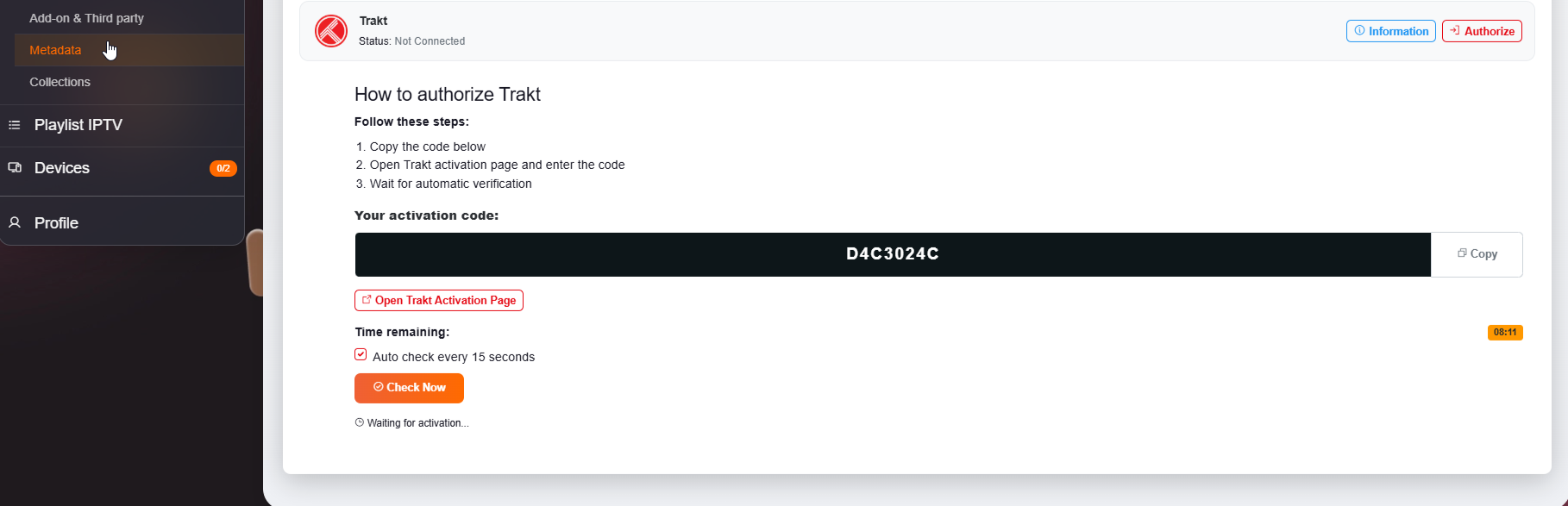The image size is (1568, 506).
Task: Open the Collections menu item
Action: [x=60, y=82]
